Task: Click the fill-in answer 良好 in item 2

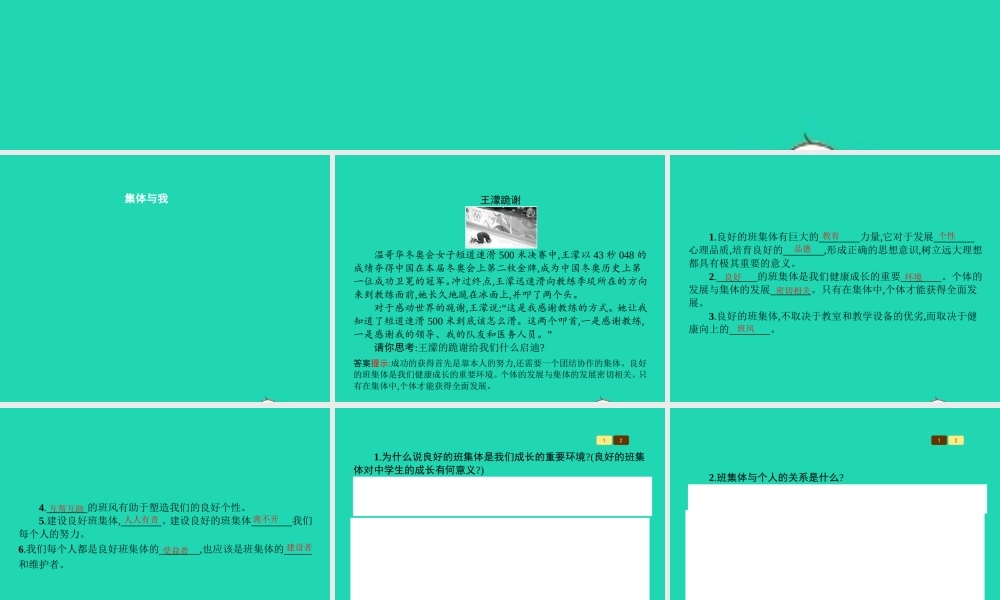Action: (733, 277)
